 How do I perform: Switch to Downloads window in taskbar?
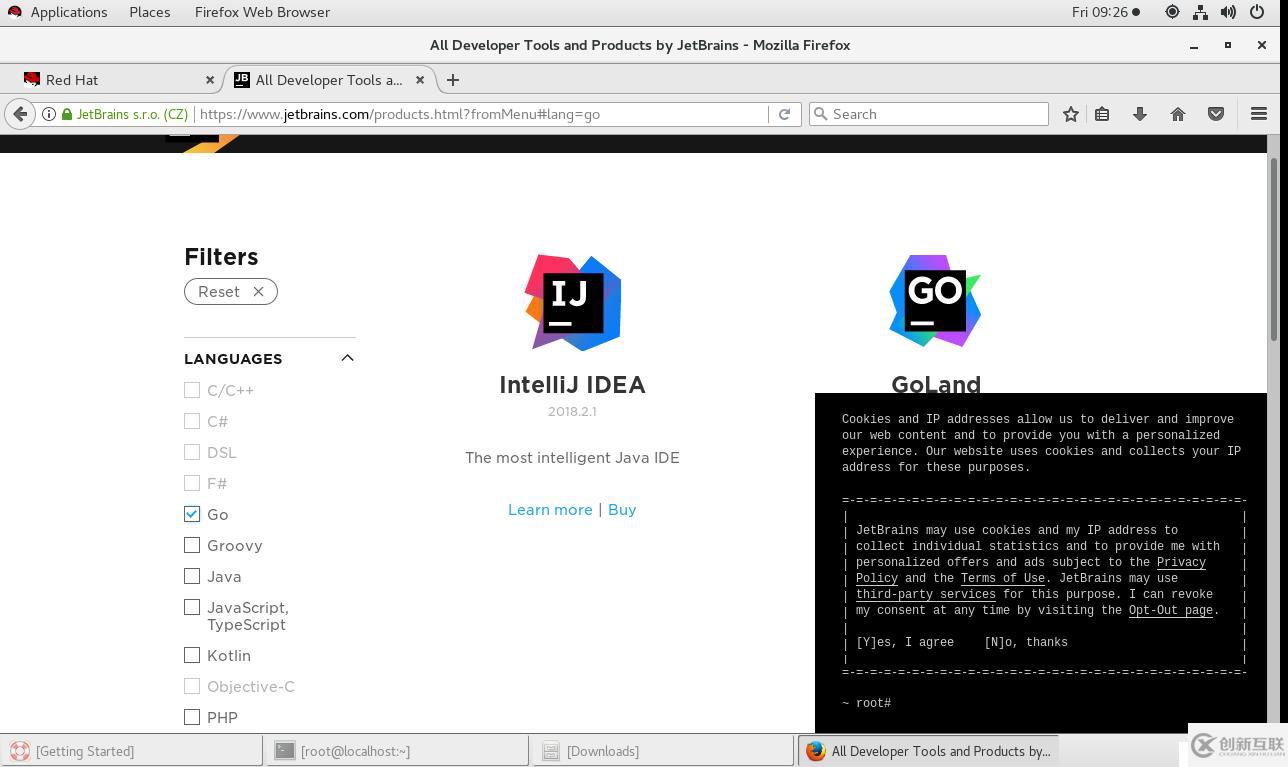click(x=663, y=751)
